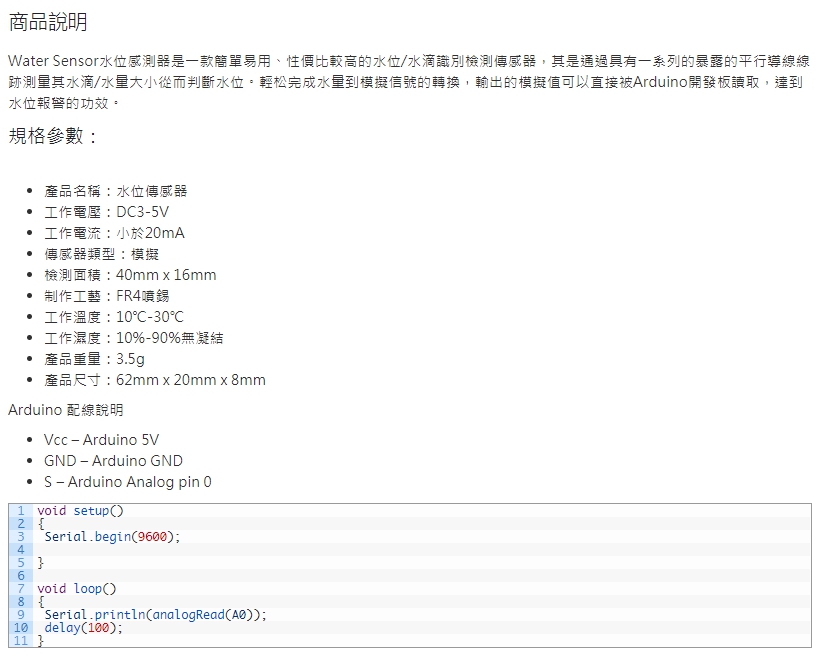The width and height of the screenshot is (817, 660).
Task: Select the 工作濕度:10%-90%無凝結 line
Action: [x=133, y=338]
